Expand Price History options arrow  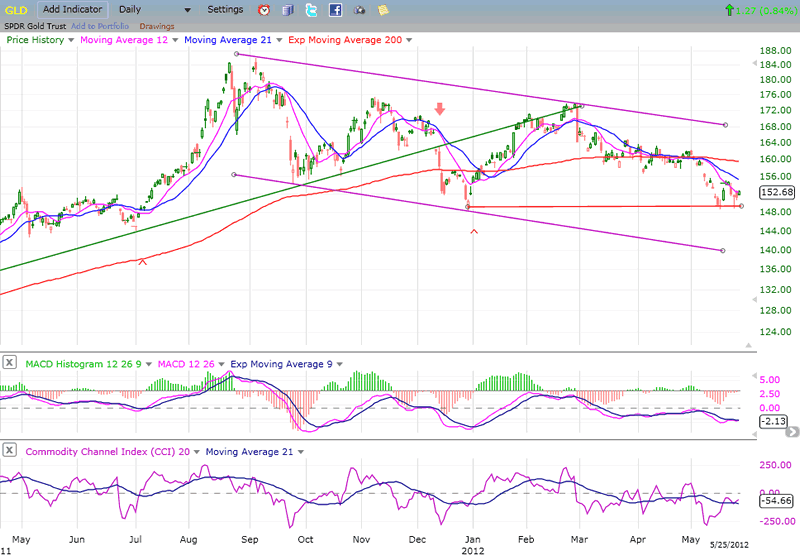[x=71, y=40]
